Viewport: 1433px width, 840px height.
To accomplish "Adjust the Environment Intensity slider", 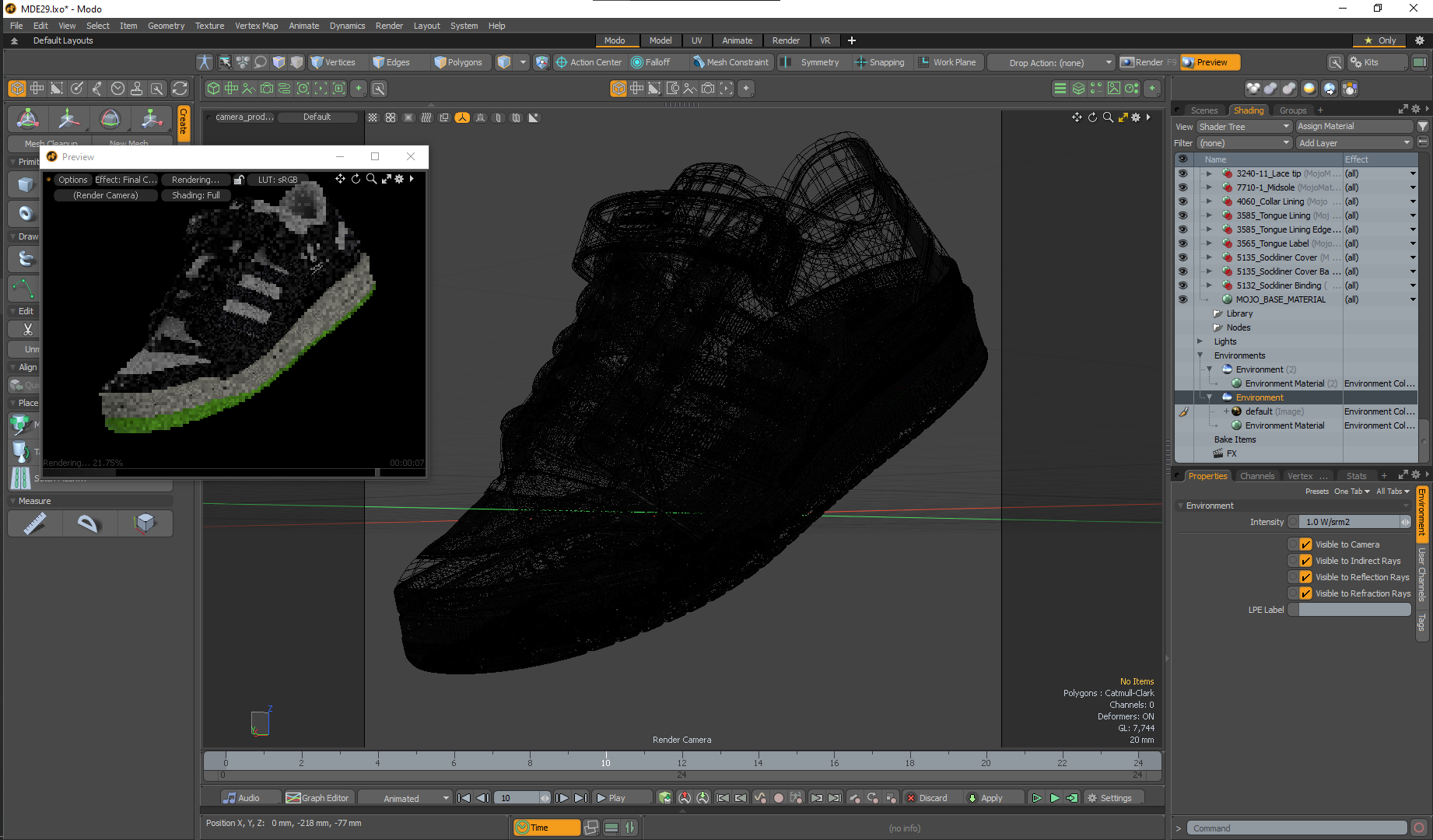I will [1349, 522].
